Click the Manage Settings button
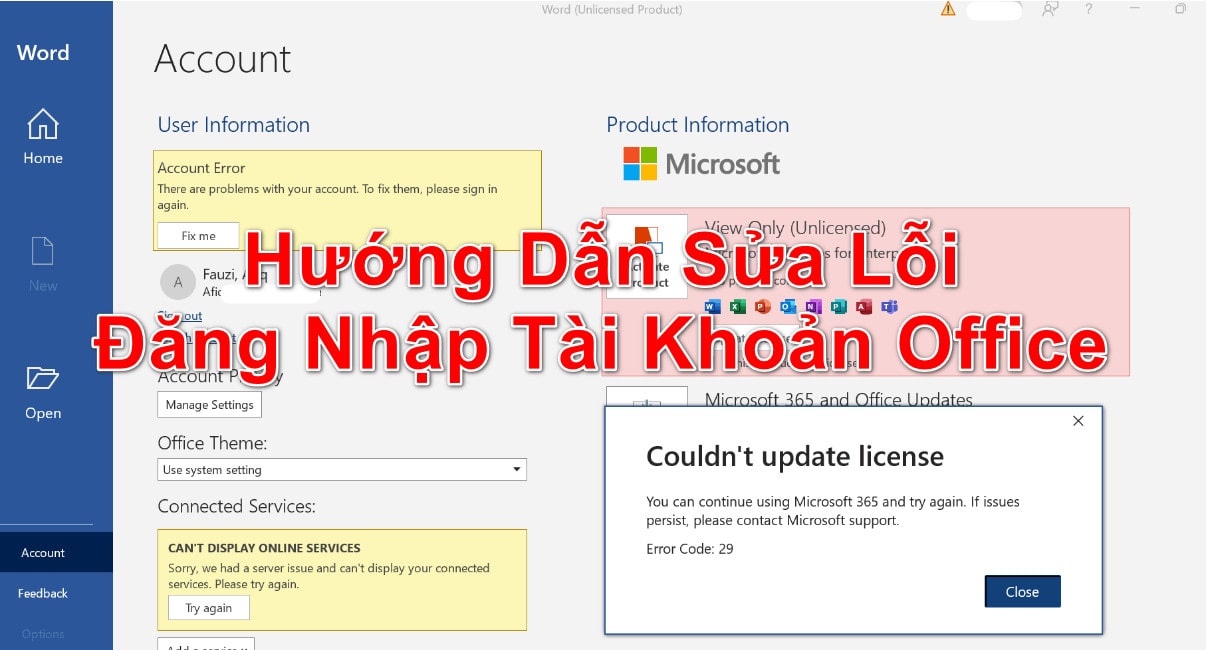 pos(210,405)
